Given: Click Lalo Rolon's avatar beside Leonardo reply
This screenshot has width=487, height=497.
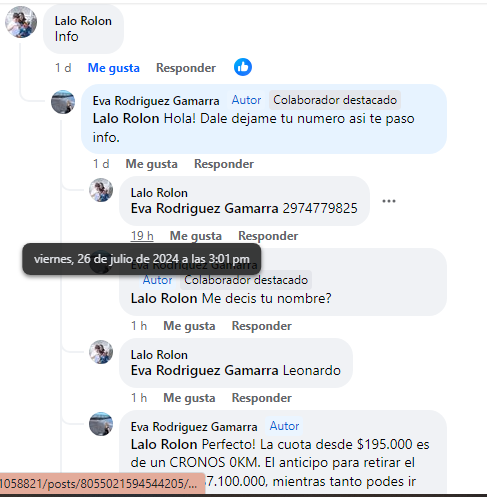Looking at the screenshot, I should click(x=101, y=352).
